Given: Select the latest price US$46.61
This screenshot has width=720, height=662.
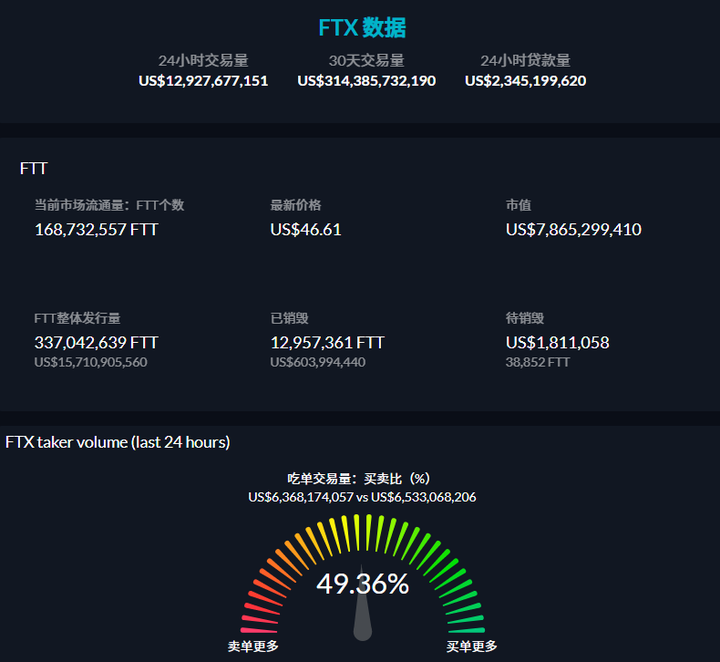Looking at the screenshot, I should point(305,229).
